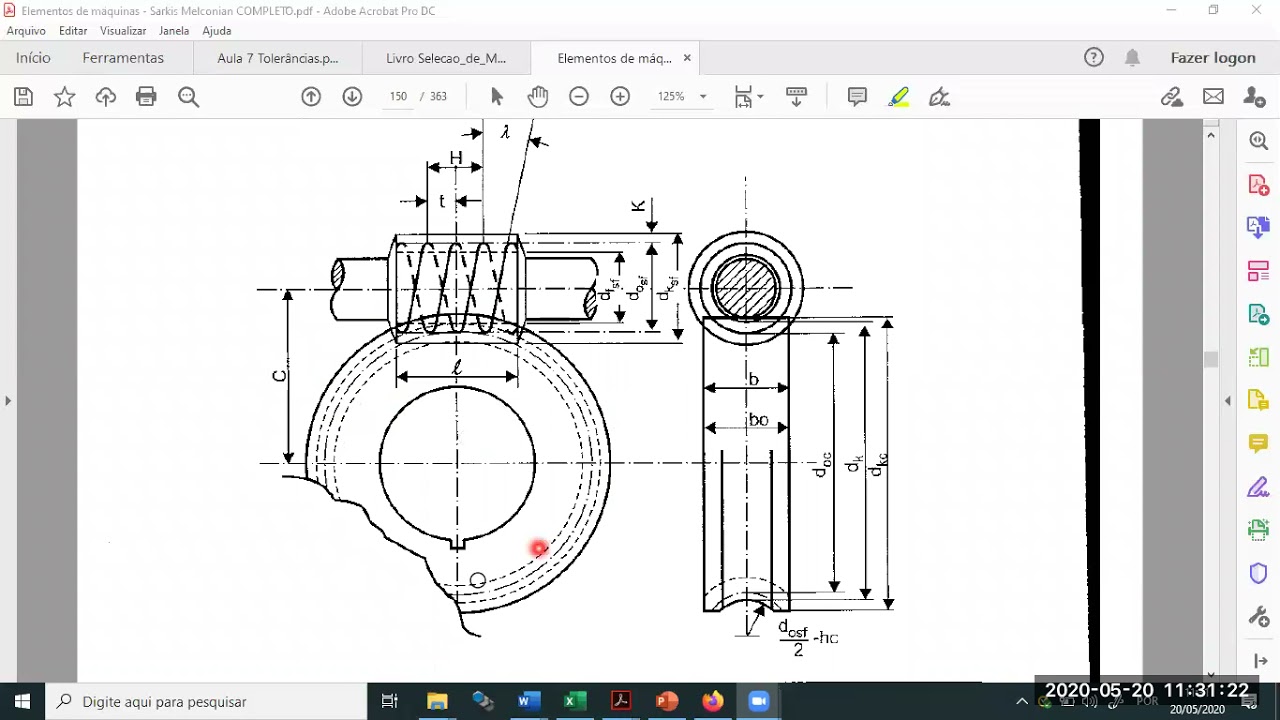Image resolution: width=1280 pixels, height=720 pixels.
Task: Go to previous page arrow
Action: pos(311,97)
